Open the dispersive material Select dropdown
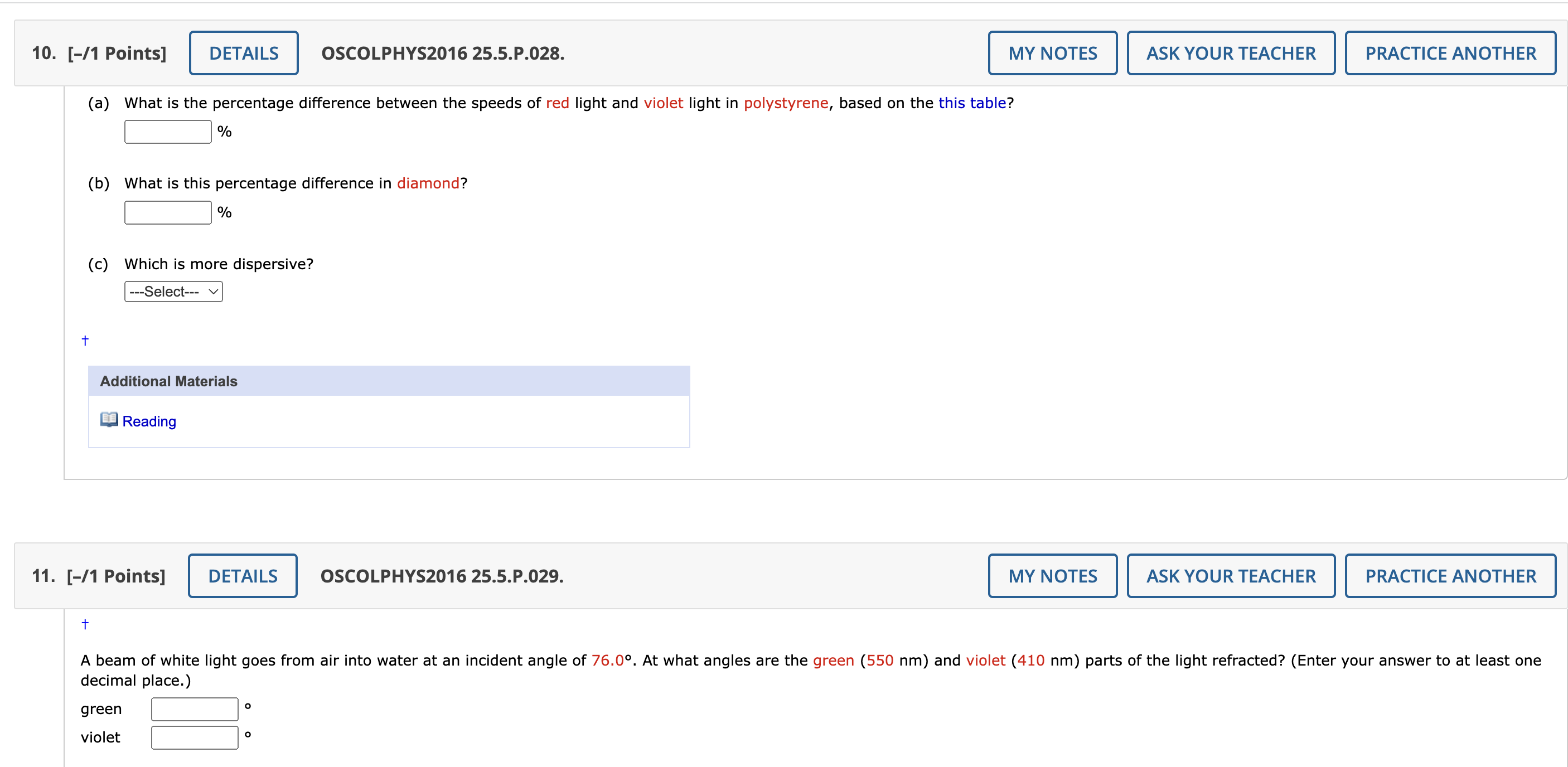Viewport: 1568px width, 767px height. (x=173, y=292)
